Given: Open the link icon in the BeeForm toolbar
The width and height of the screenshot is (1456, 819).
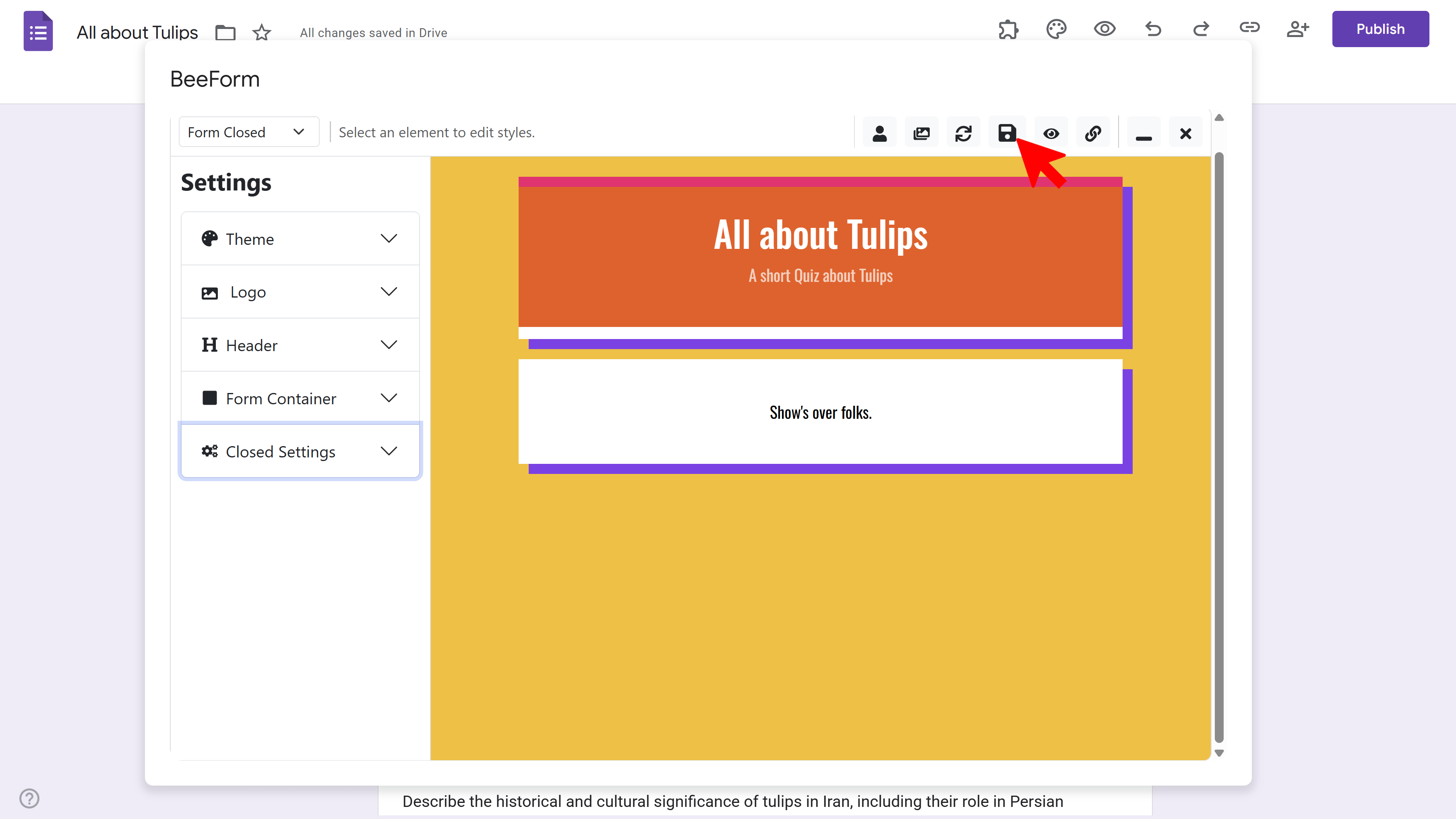Looking at the screenshot, I should 1092,132.
